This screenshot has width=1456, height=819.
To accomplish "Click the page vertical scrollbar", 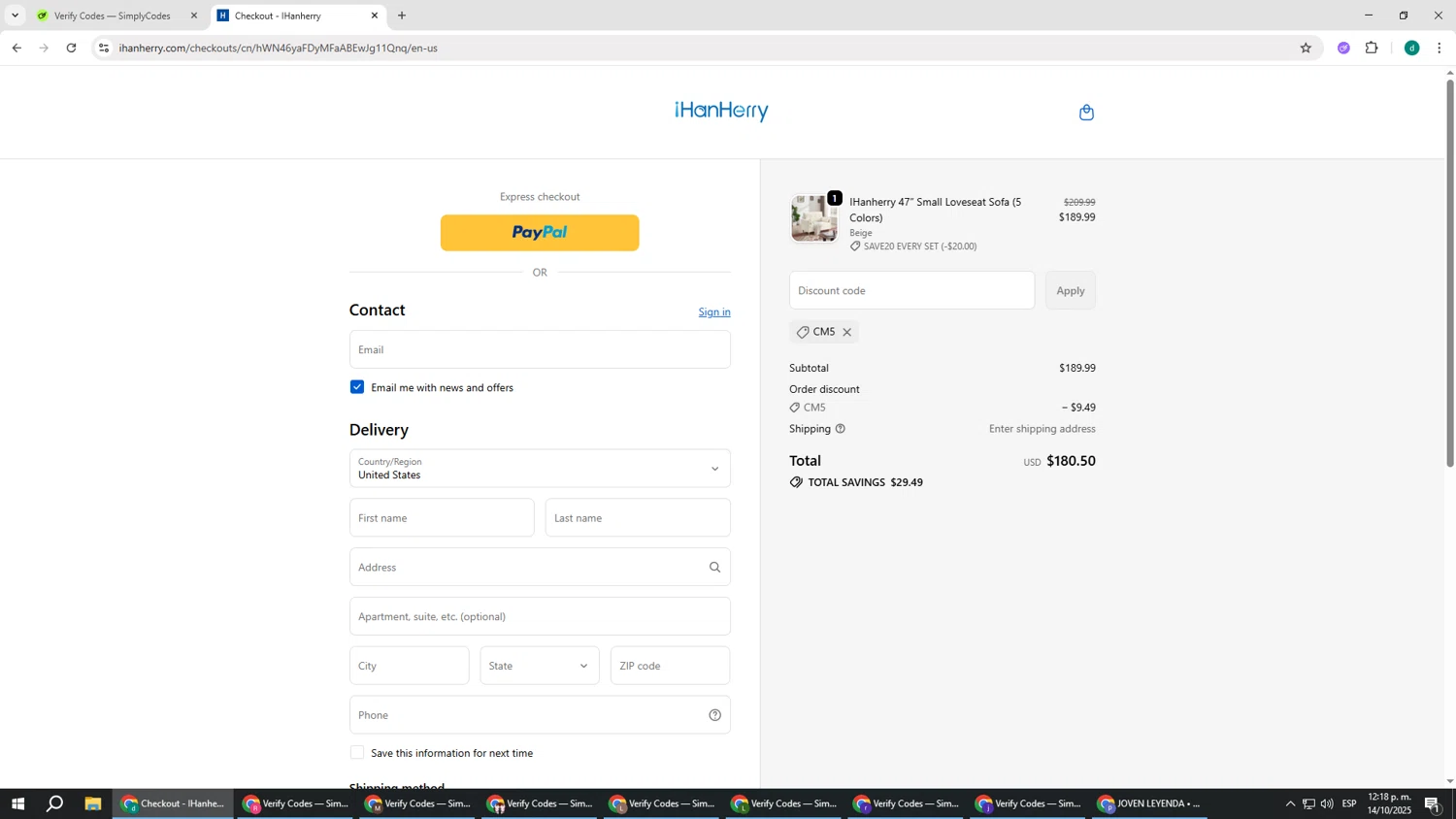I will click(1450, 274).
